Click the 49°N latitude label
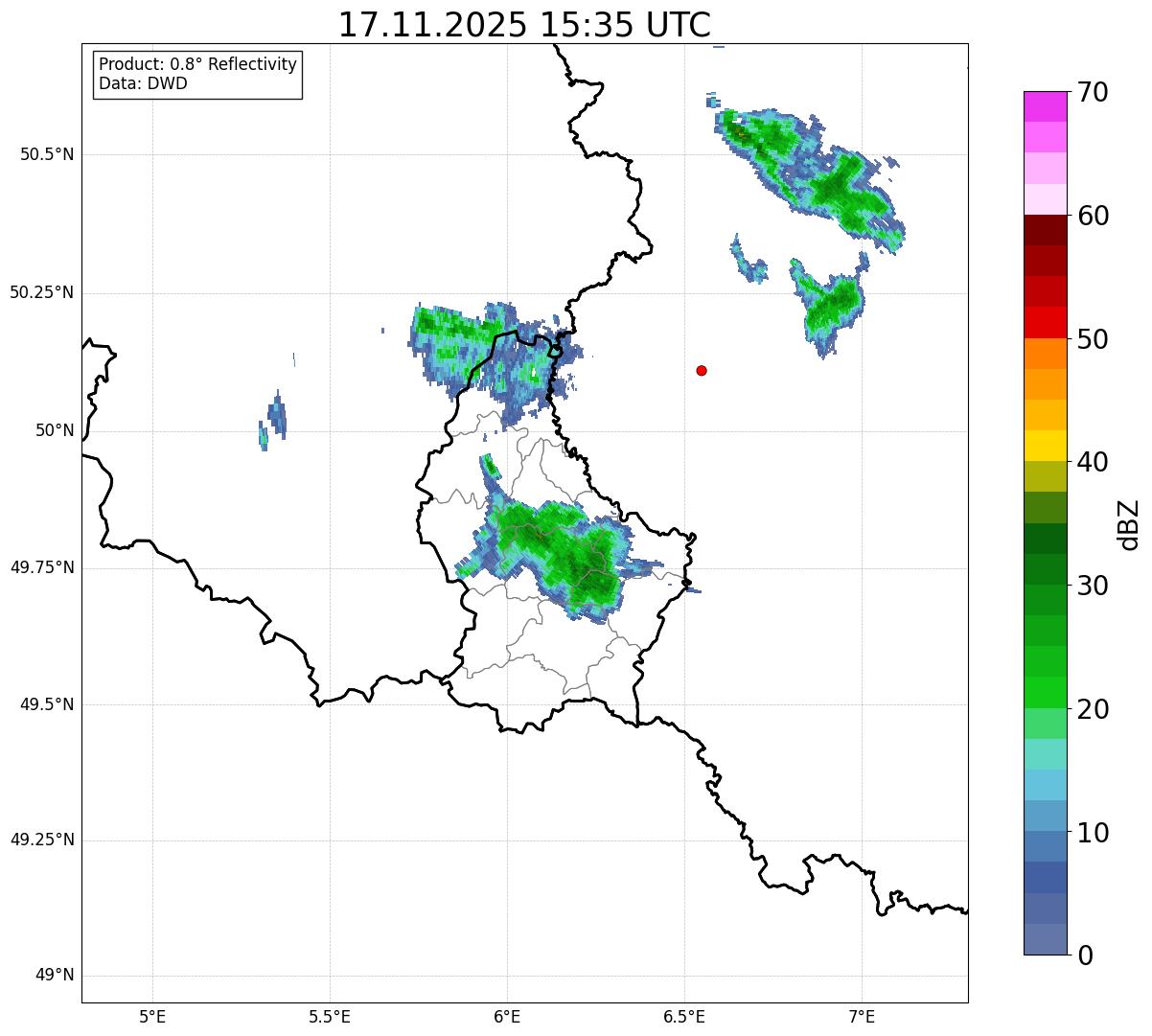 coord(55,975)
